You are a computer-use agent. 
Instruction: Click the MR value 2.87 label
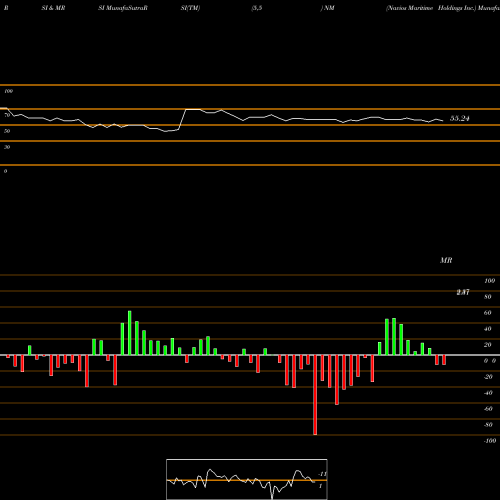[463, 292]
